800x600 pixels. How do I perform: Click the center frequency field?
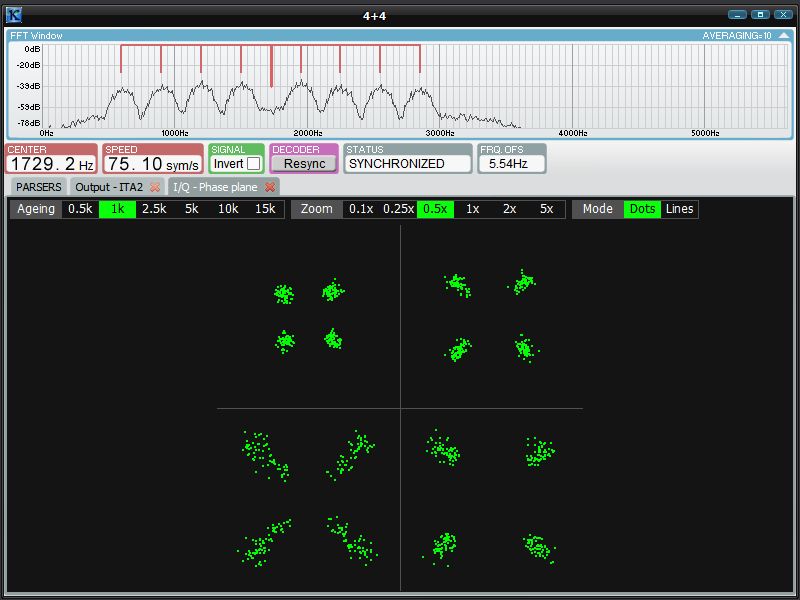tap(52, 164)
